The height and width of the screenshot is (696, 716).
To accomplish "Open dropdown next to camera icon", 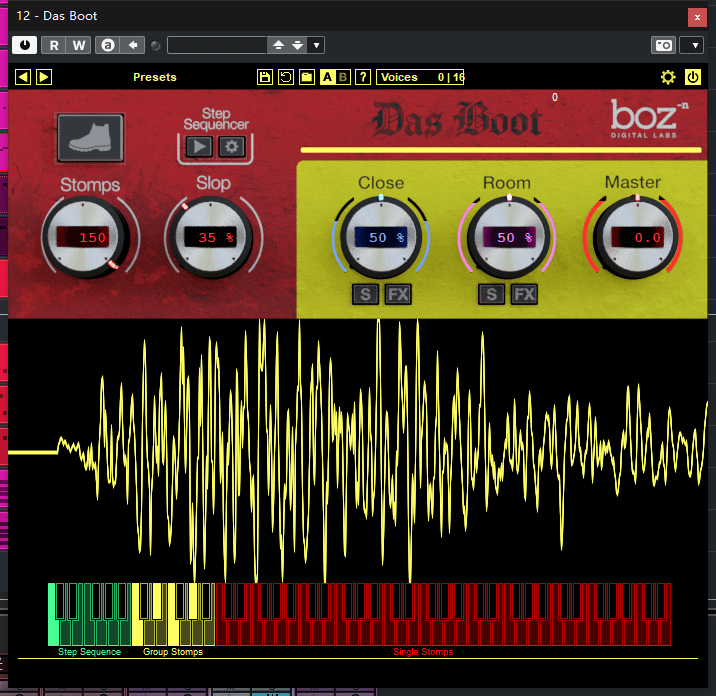I will point(691,45).
